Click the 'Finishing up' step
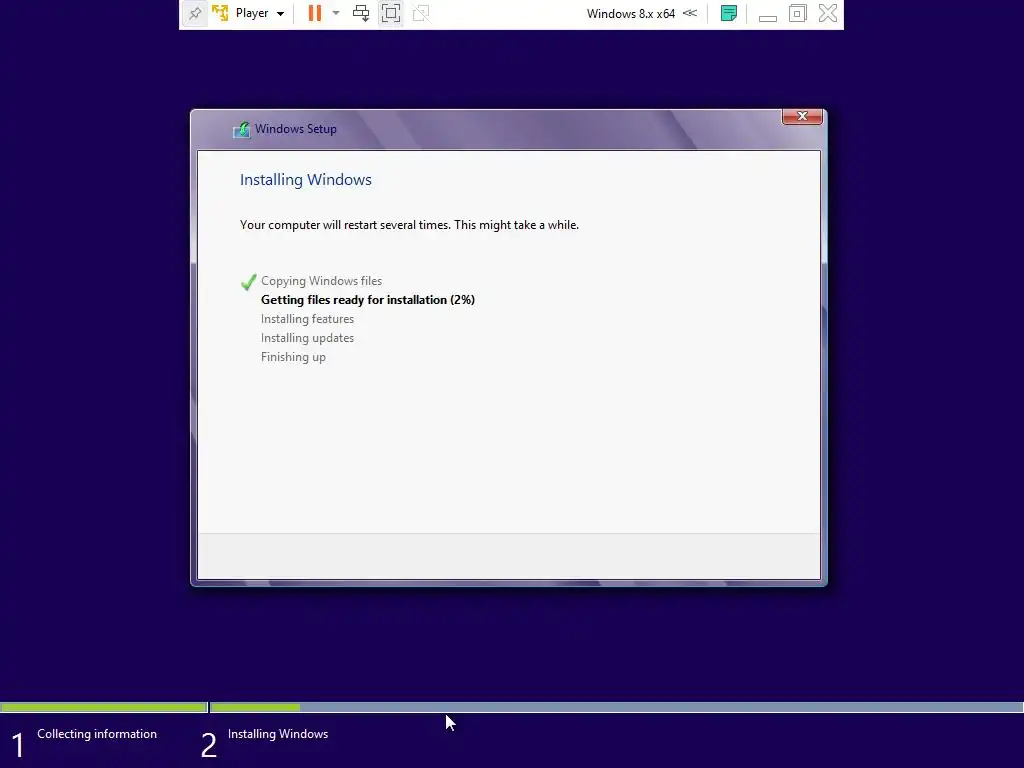Screen dimensions: 1024x768 coord(293,357)
